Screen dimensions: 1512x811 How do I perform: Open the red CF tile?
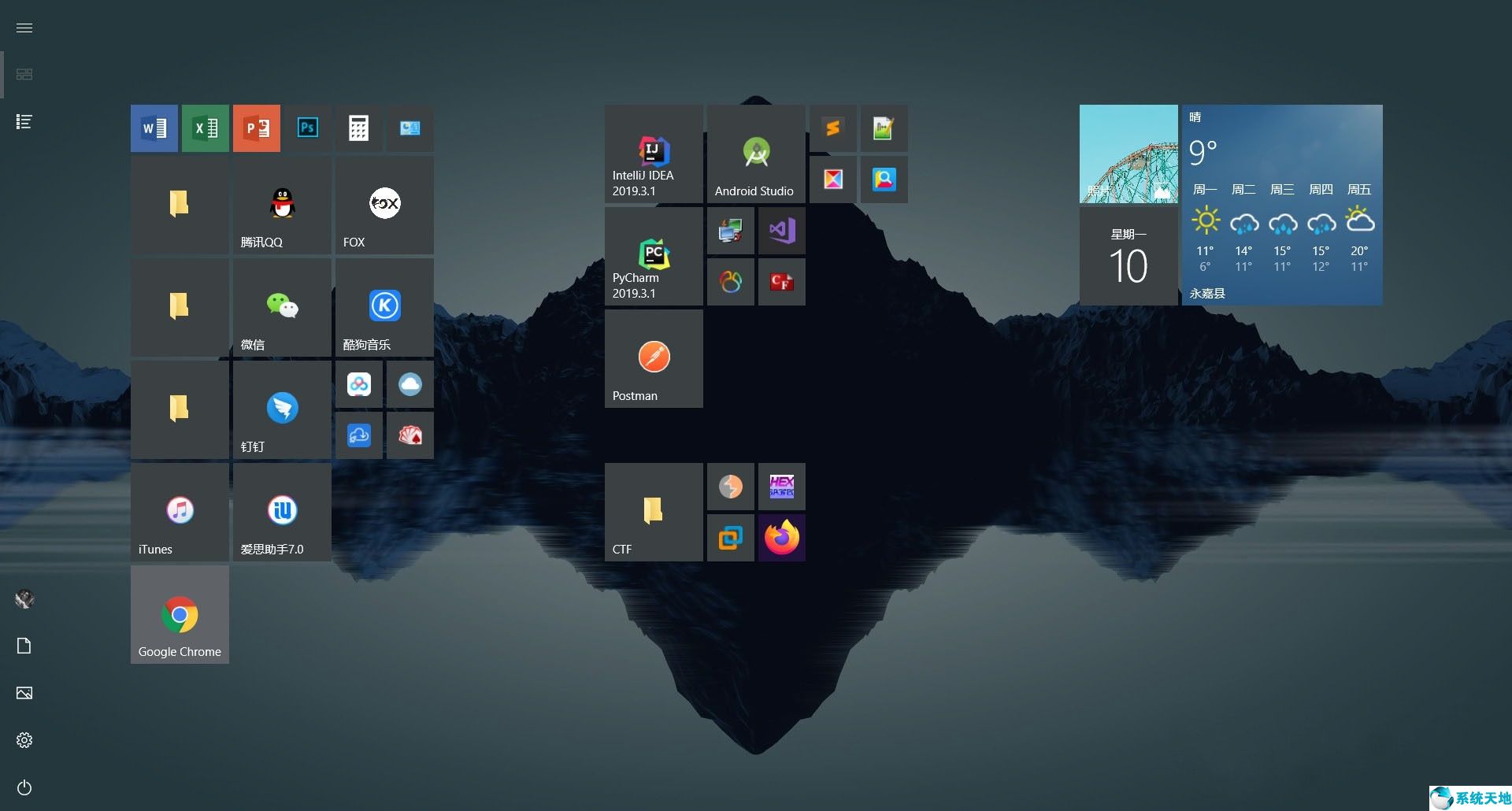(782, 282)
